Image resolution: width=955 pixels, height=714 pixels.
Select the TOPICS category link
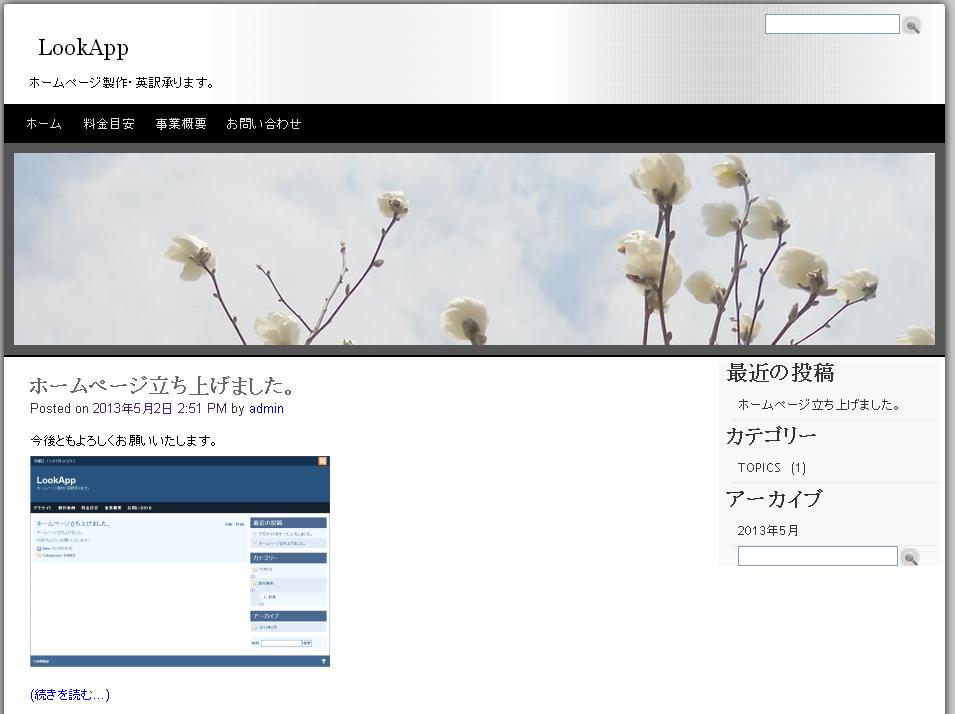tap(759, 468)
